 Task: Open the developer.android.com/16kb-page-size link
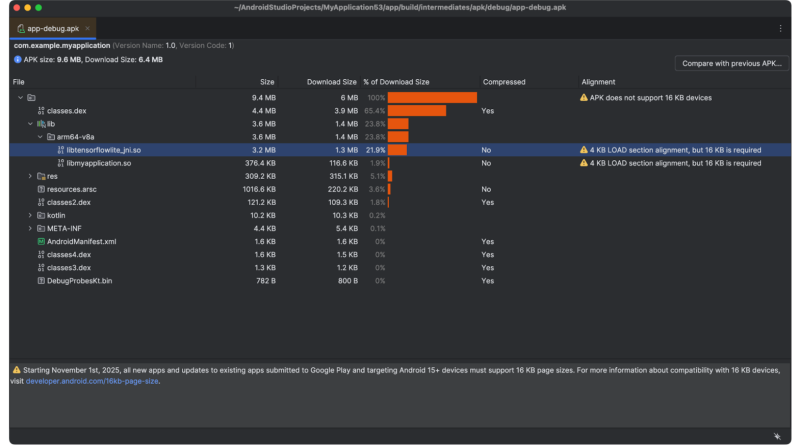[92, 381]
